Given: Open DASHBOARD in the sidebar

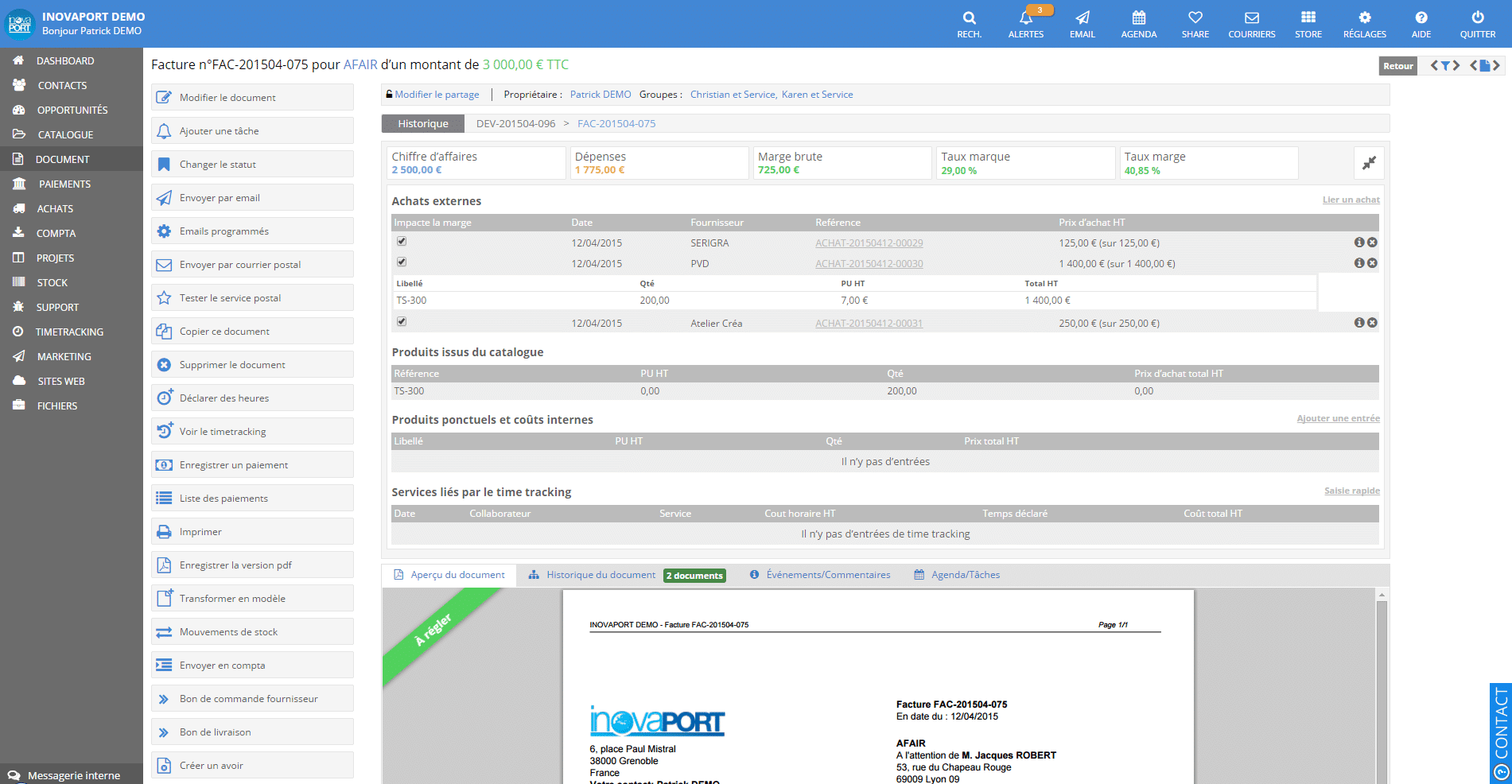Looking at the screenshot, I should [x=72, y=60].
